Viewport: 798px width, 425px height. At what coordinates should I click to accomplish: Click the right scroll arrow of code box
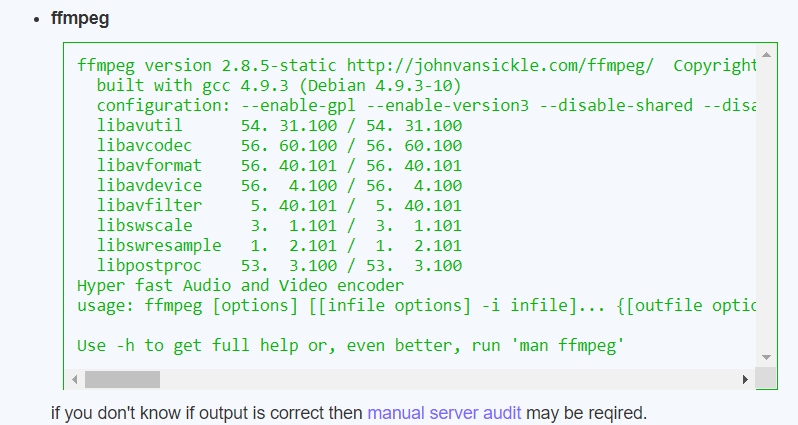(745, 380)
